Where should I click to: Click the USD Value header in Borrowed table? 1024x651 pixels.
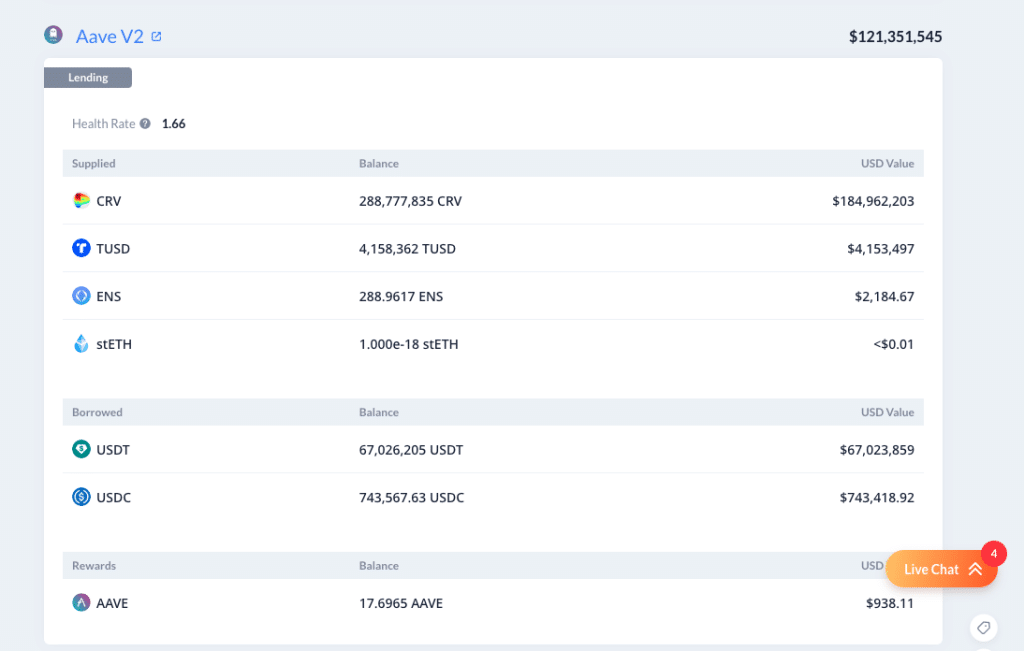(x=888, y=412)
